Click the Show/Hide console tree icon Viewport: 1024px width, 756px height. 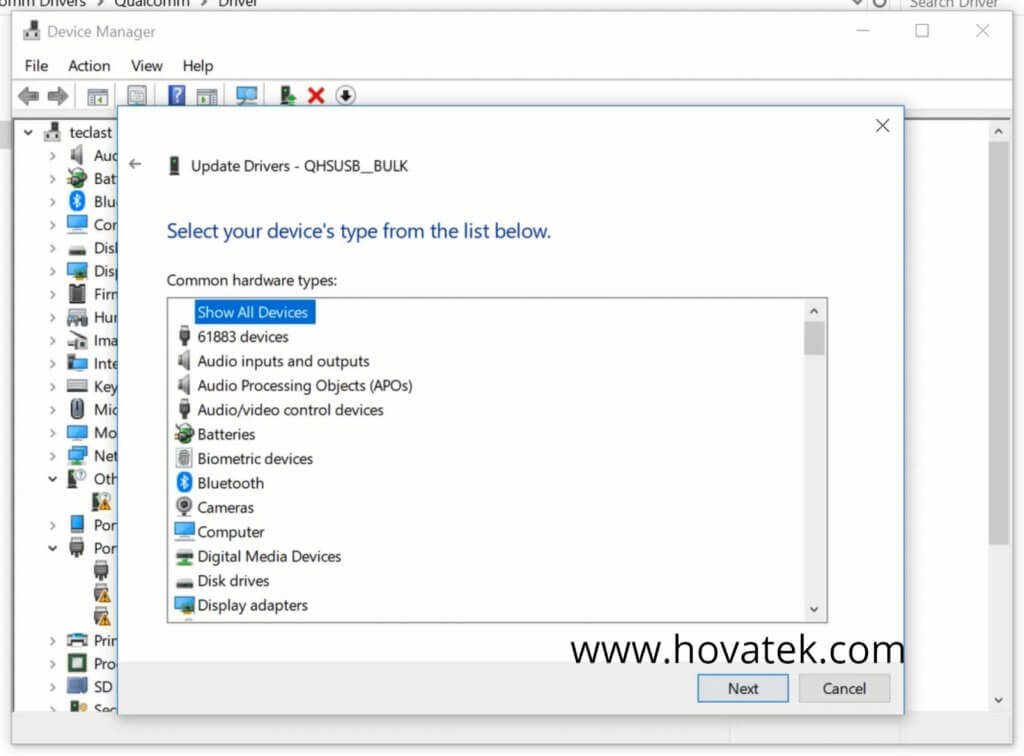click(x=97, y=95)
